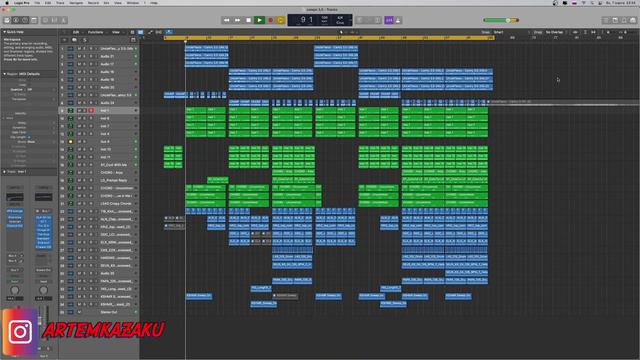
Task: Toggle the Toolbar button in control bar
Action: [34, 20]
